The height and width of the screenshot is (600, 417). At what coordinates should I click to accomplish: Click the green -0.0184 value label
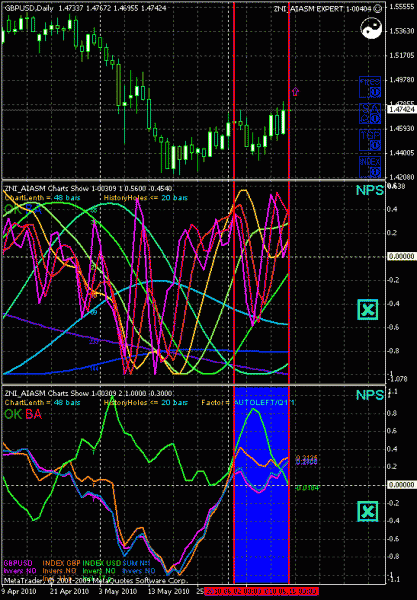pyautogui.click(x=307, y=488)
